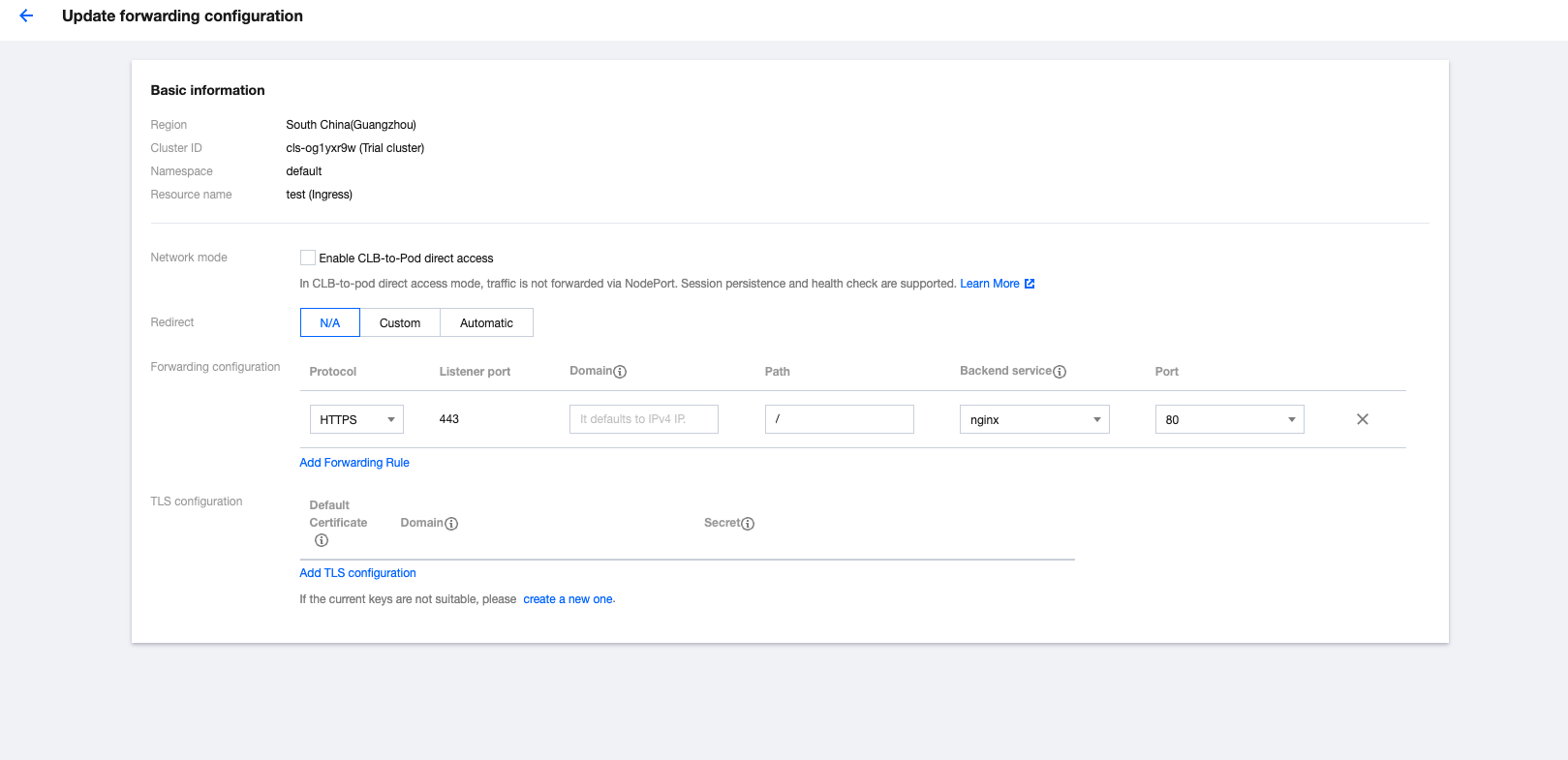
Task: Click Add TLS configuration link
Action: click(x=357, y=573)
